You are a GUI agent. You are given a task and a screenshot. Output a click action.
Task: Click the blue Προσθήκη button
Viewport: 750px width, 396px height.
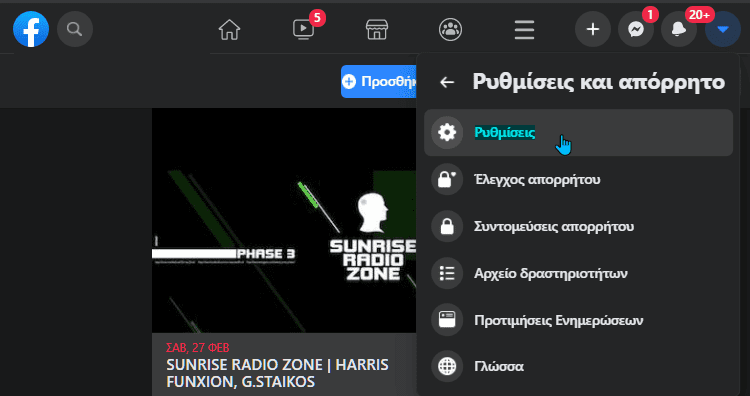(x=379, y=82)
